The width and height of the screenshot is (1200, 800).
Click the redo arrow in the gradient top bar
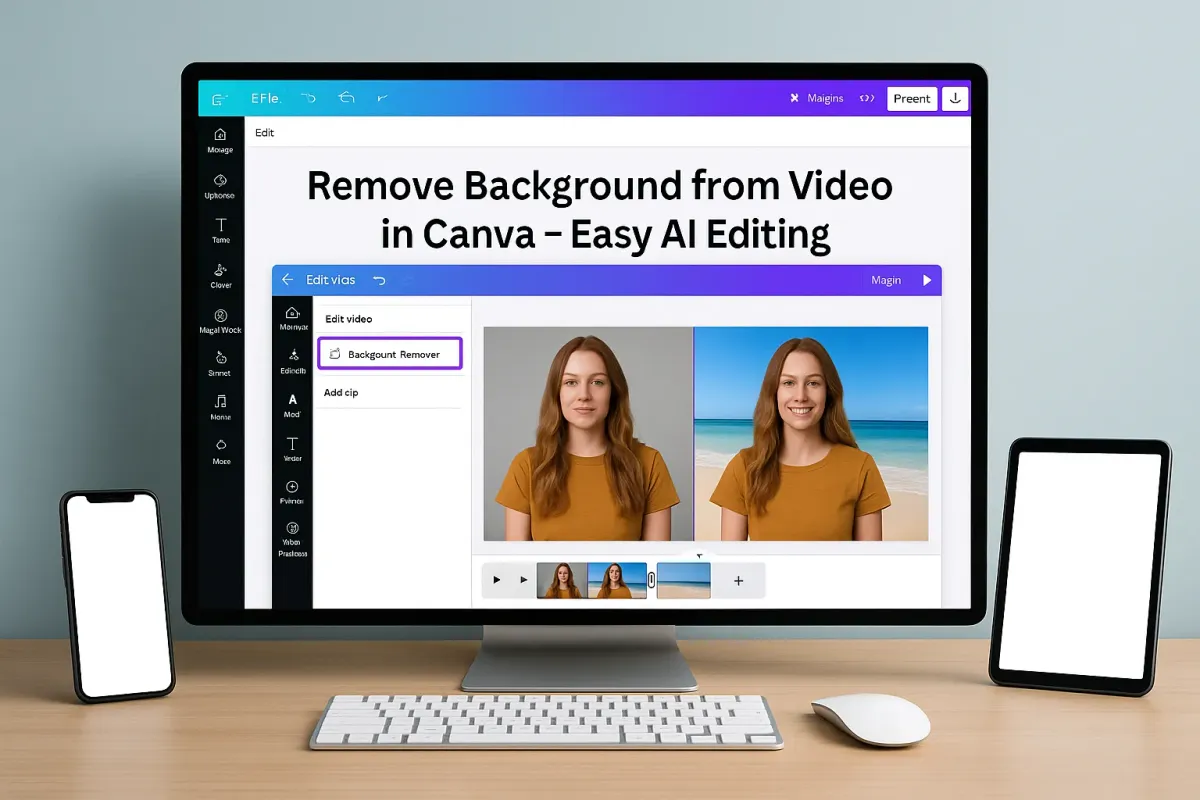tap(346, 98)
